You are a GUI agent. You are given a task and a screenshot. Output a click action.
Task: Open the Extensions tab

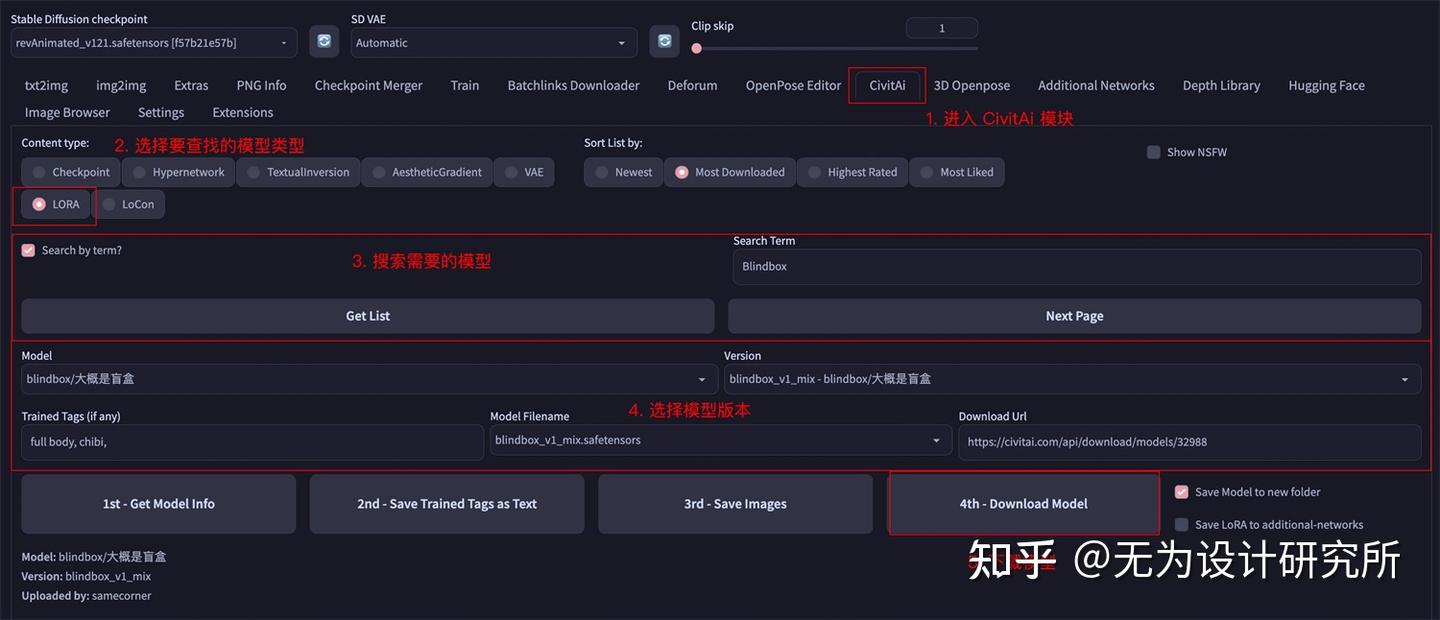242,112
